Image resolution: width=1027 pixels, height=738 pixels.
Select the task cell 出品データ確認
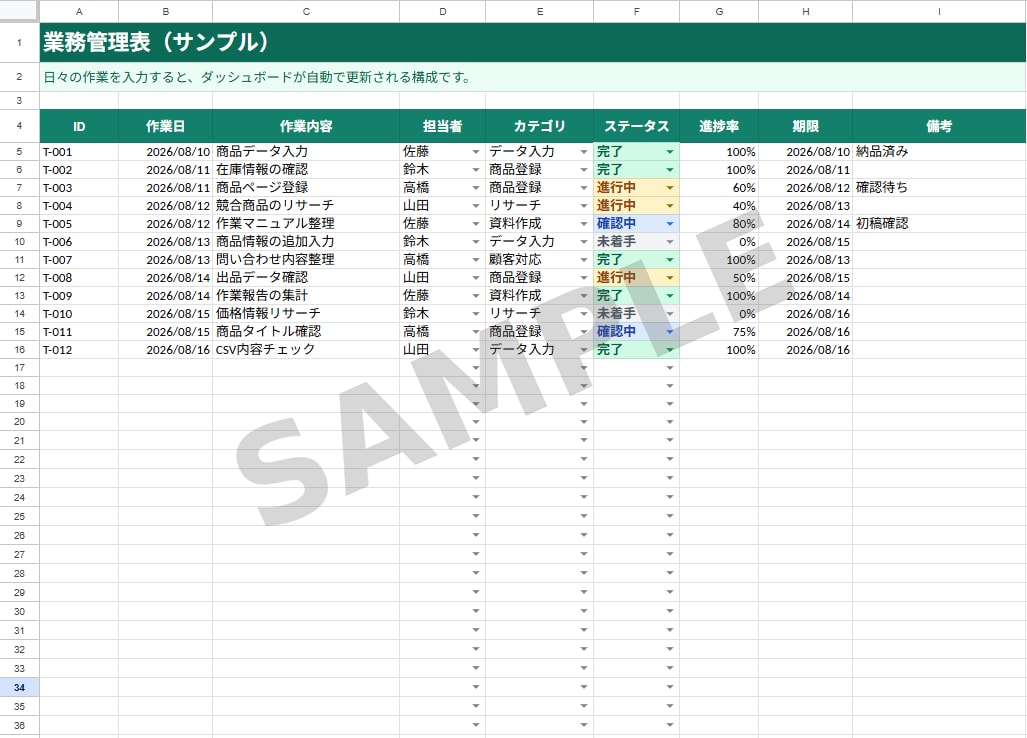pyautogui.click(x=306, y=278)
